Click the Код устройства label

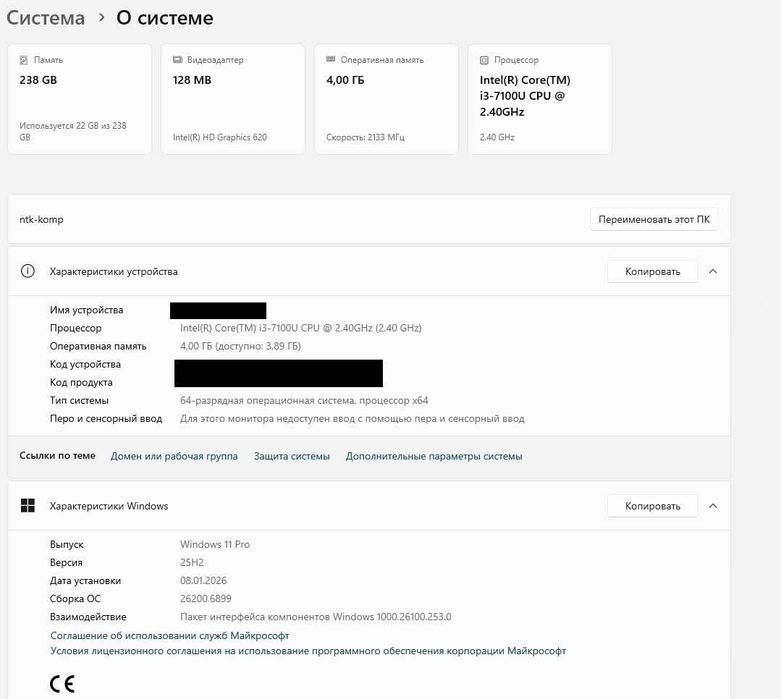[x=85, y=364]
